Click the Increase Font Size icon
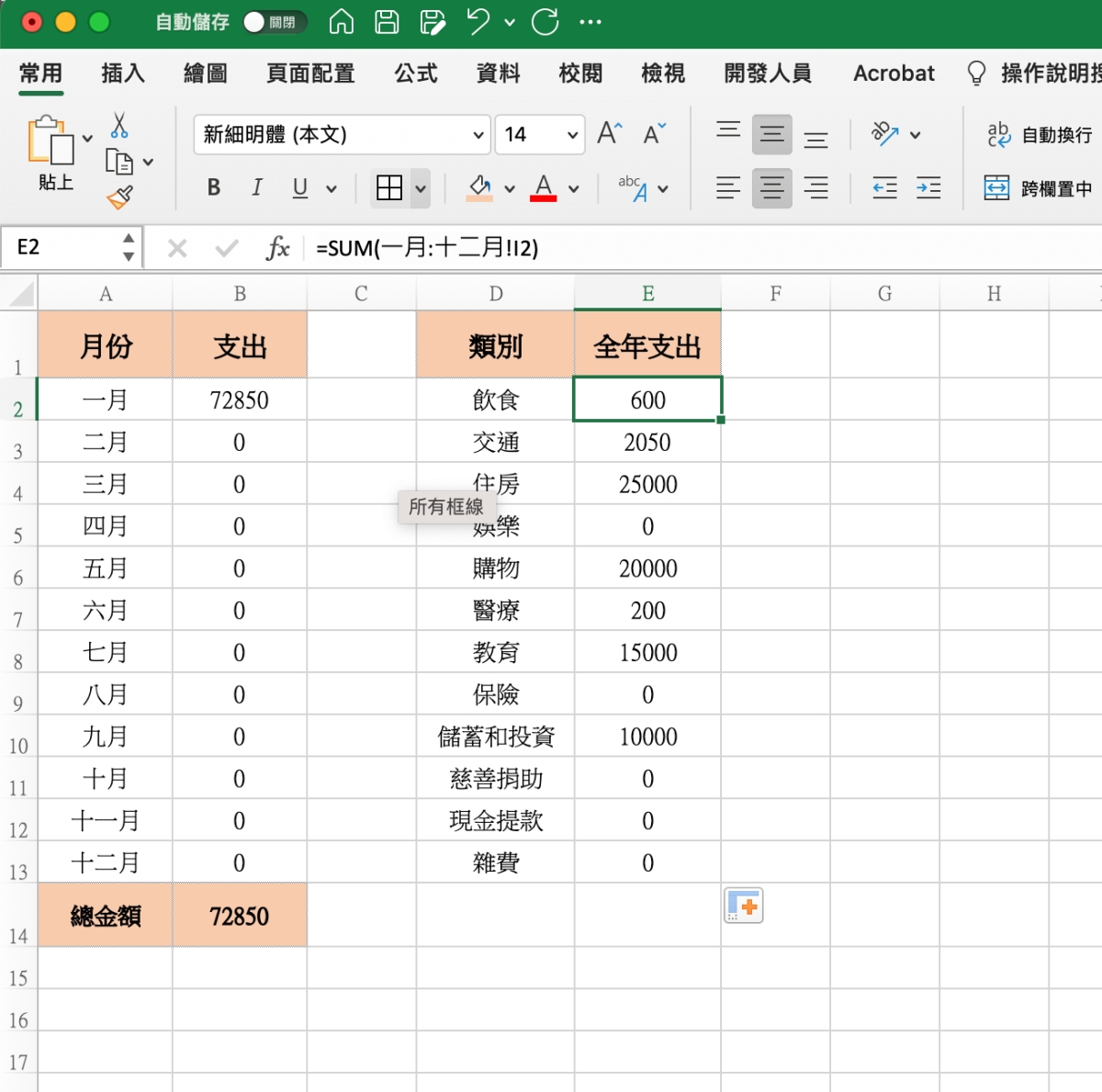 (x=609, y=134)
